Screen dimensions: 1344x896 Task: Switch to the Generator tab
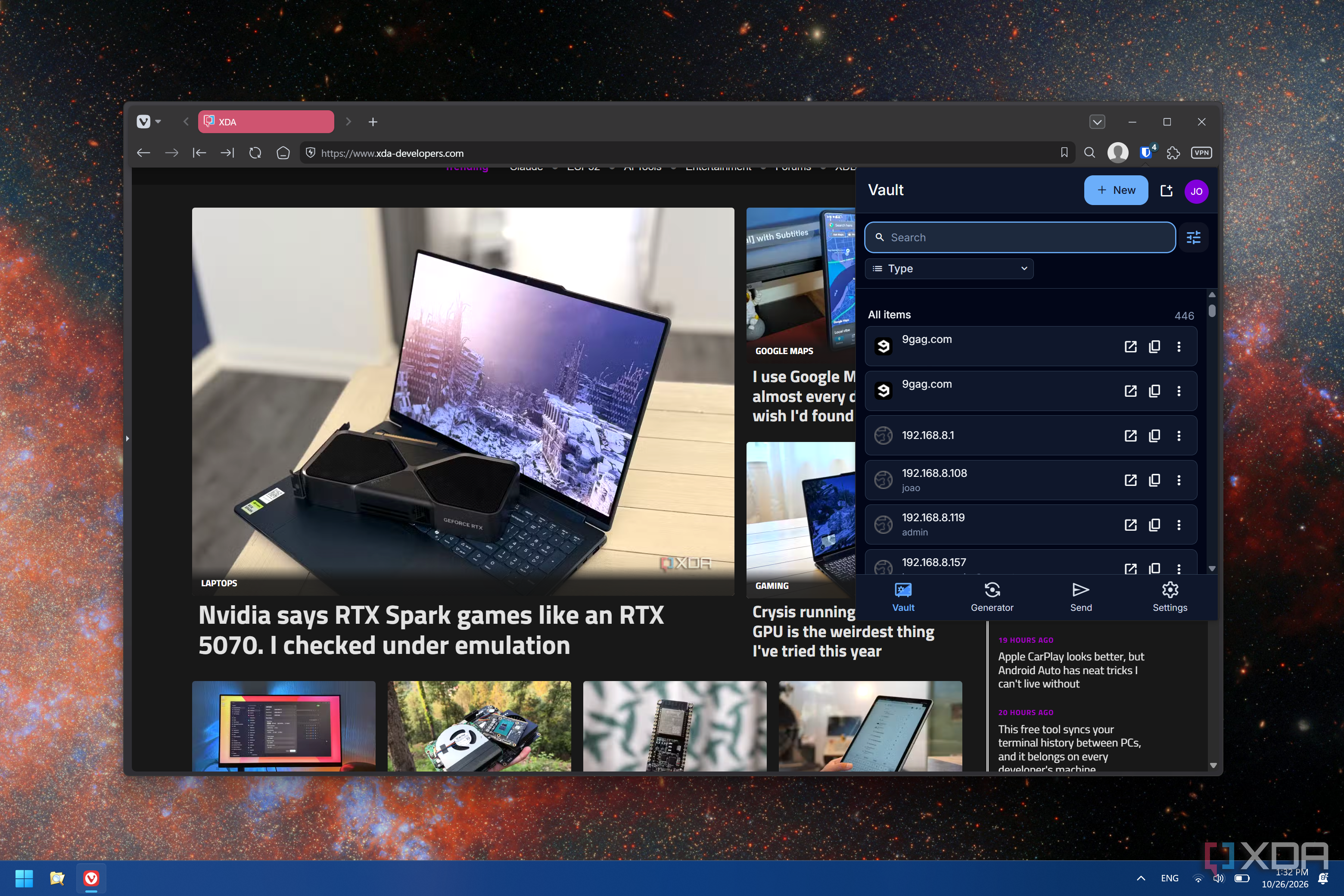pyautogui.click(x=992, y=597)
